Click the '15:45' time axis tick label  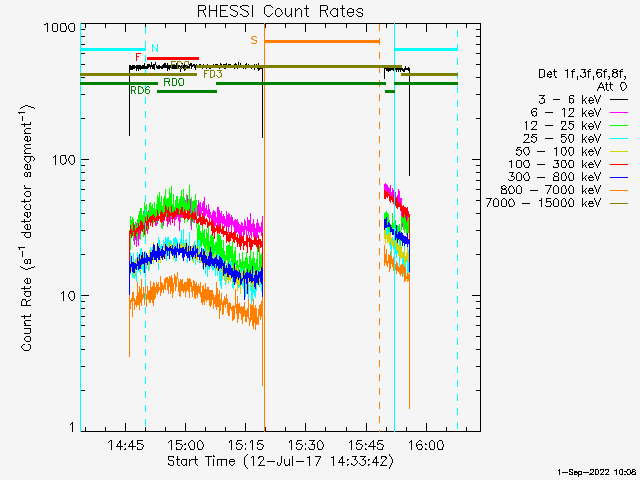tap(366, 445)
